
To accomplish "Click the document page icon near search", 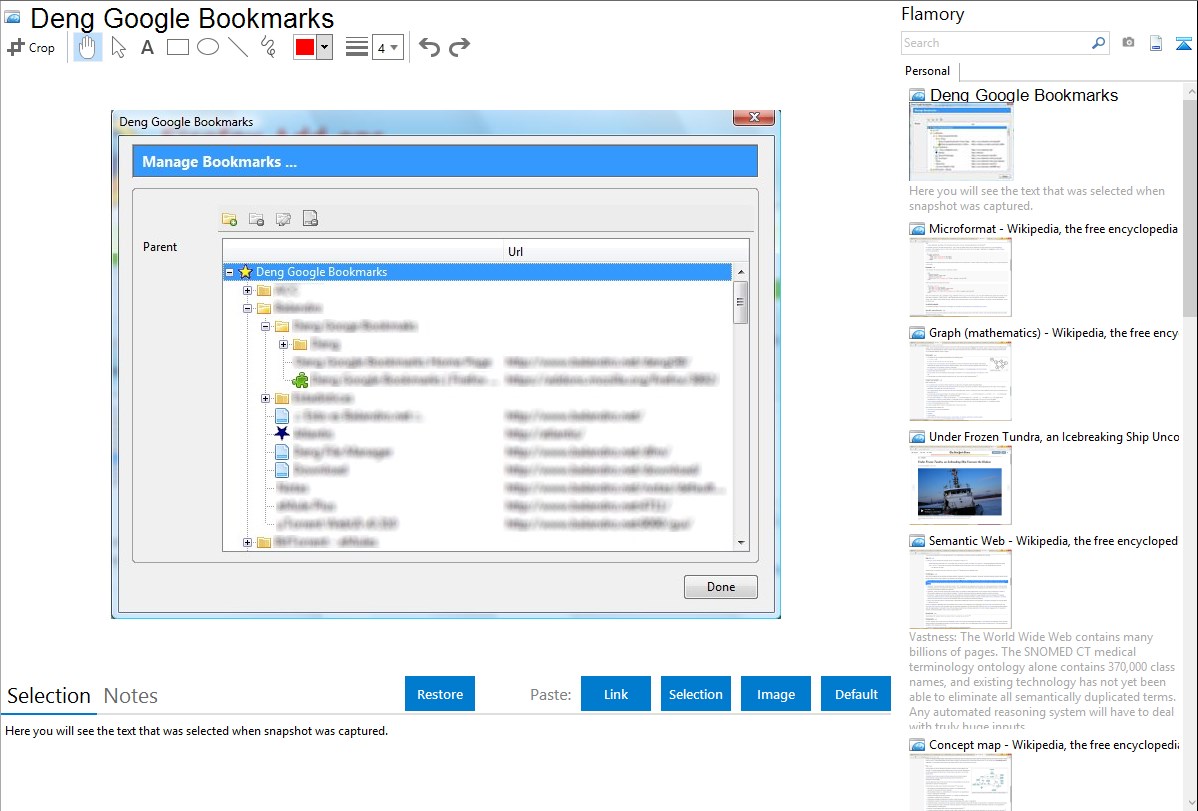I will coord(1156,43).
